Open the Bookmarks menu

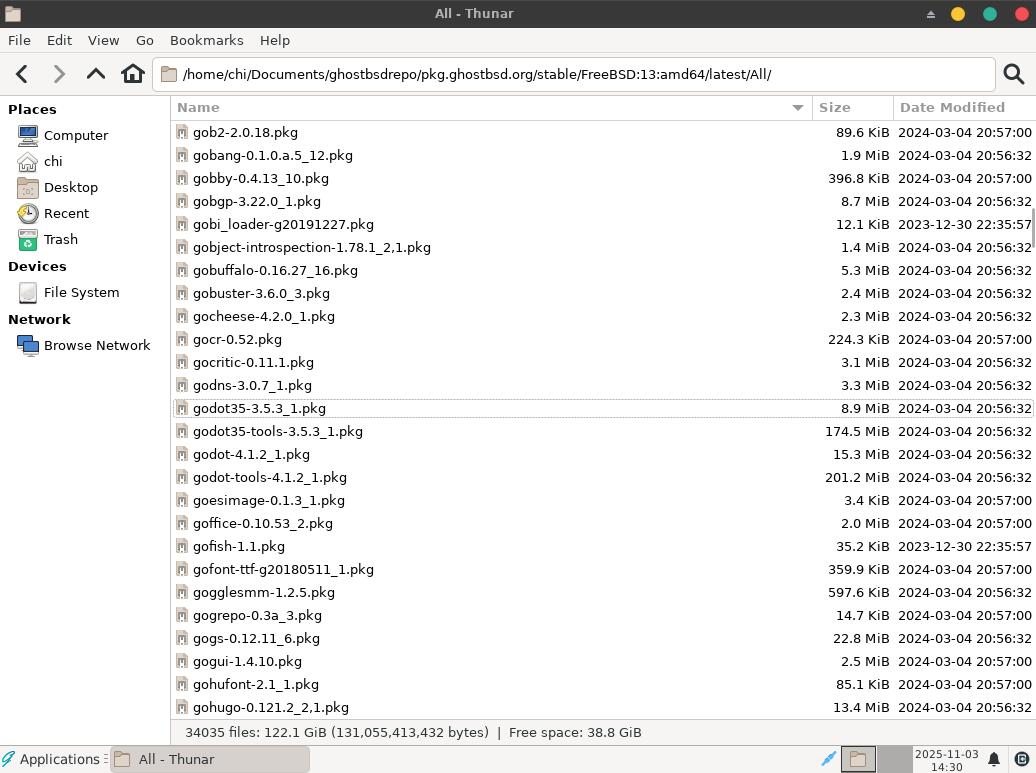pos(207,40)
